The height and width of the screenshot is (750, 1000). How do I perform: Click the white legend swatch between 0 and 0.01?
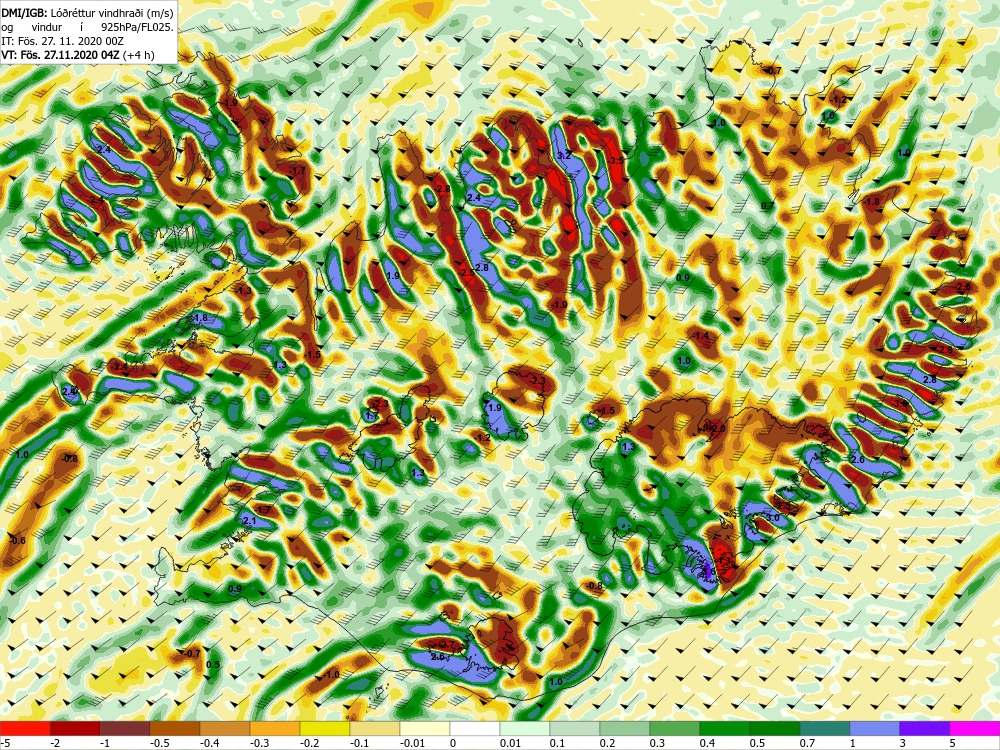475,729
